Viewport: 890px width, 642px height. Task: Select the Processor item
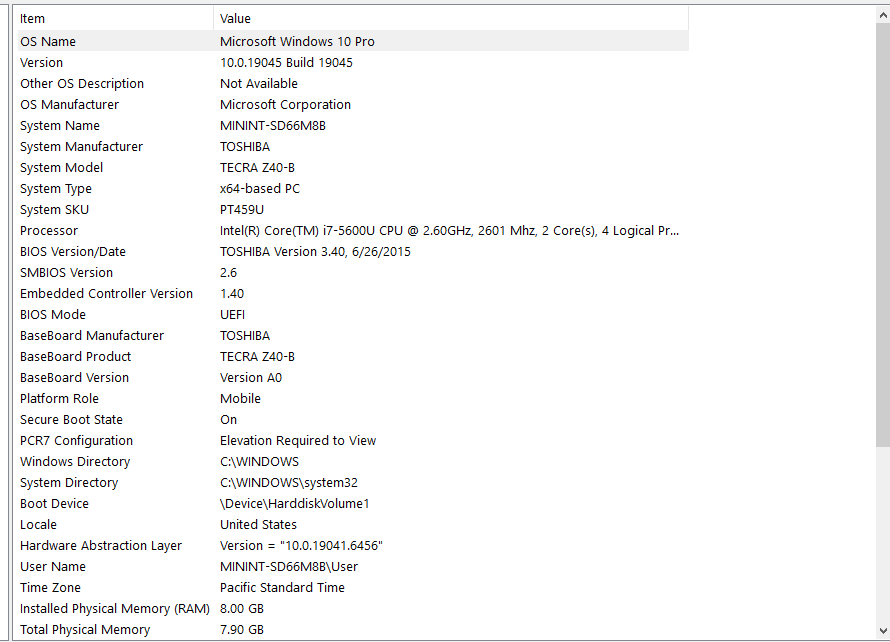pos(49,230)
